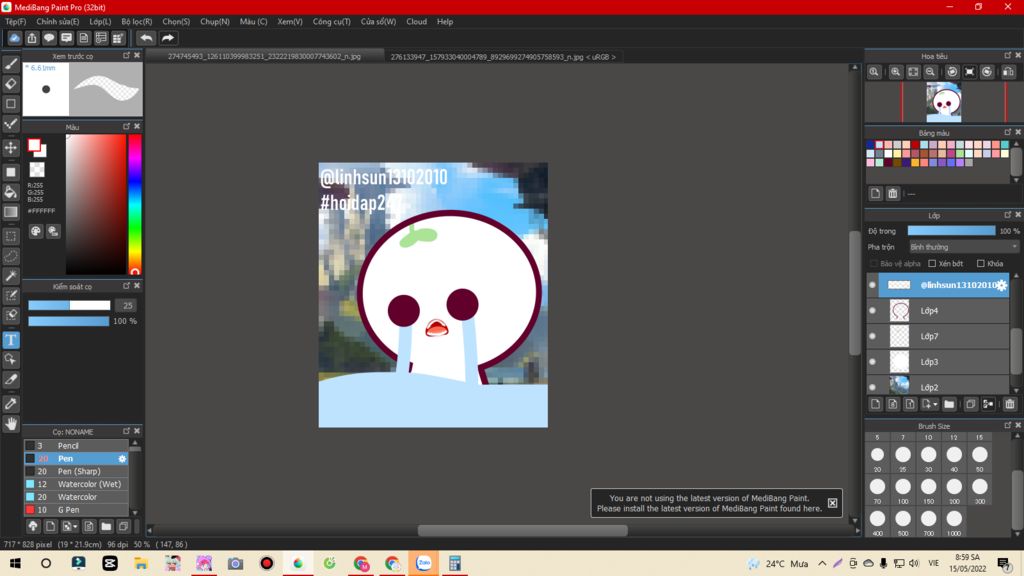Hide layer Lớp7
Screen dimensions: 1024x576
click(872, 336)
